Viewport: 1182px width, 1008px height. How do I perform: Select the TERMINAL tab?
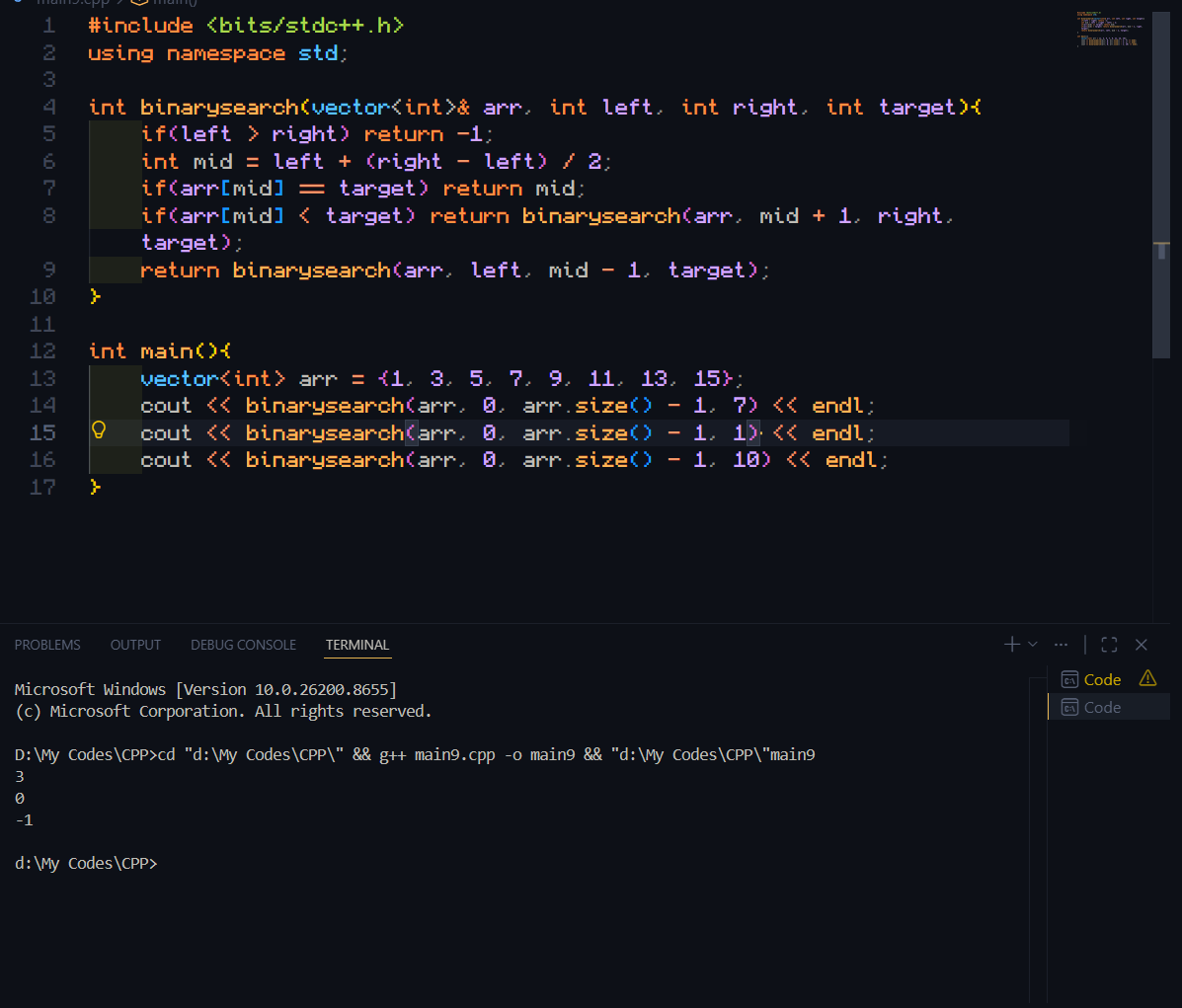(357, 645)
